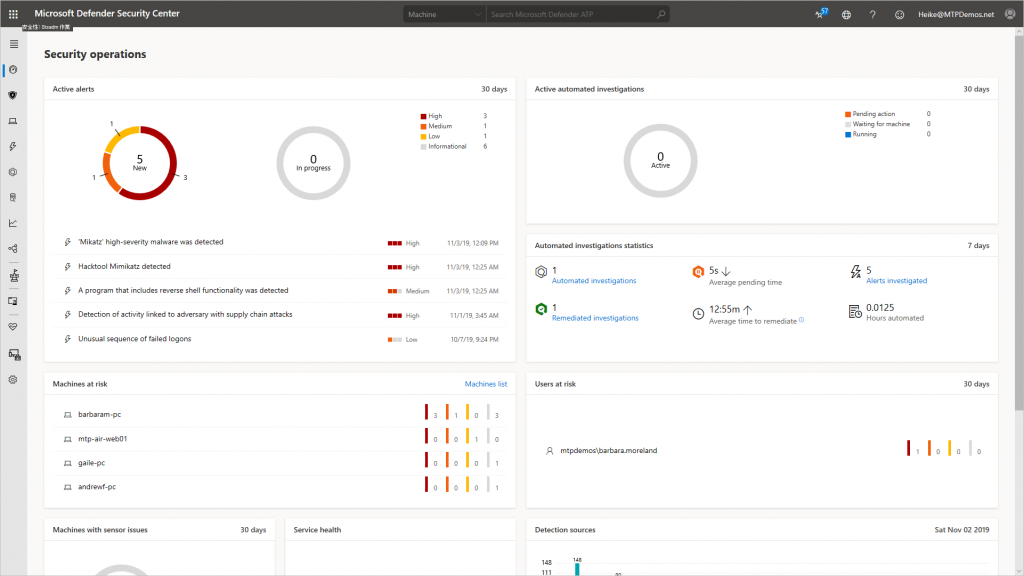Open account menu for Heike@MTPDemos.net
Screen dimensions: 1024x576
(x=956, y=14)
